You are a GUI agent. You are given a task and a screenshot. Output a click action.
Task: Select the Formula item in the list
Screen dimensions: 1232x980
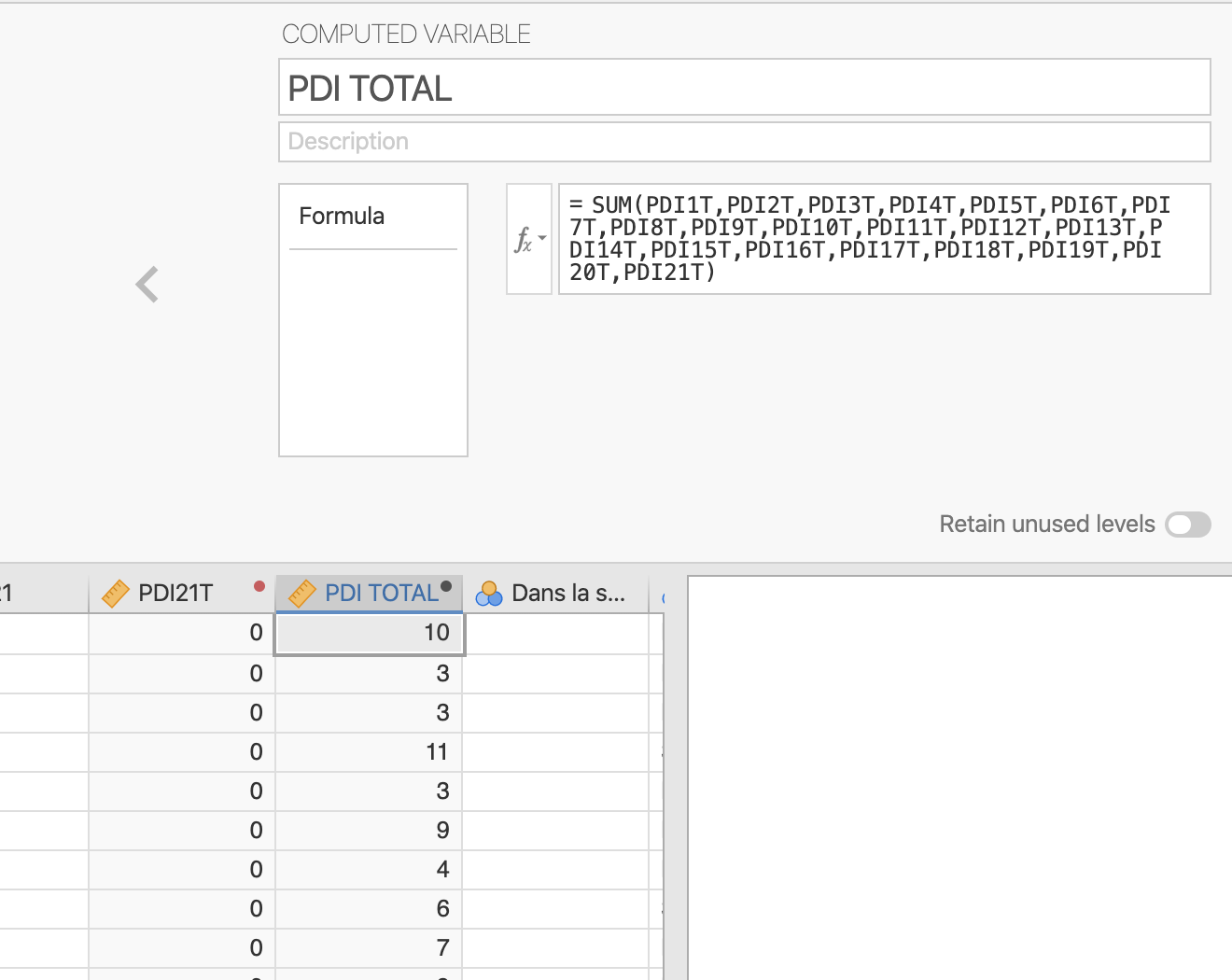(x=342, y=217)
